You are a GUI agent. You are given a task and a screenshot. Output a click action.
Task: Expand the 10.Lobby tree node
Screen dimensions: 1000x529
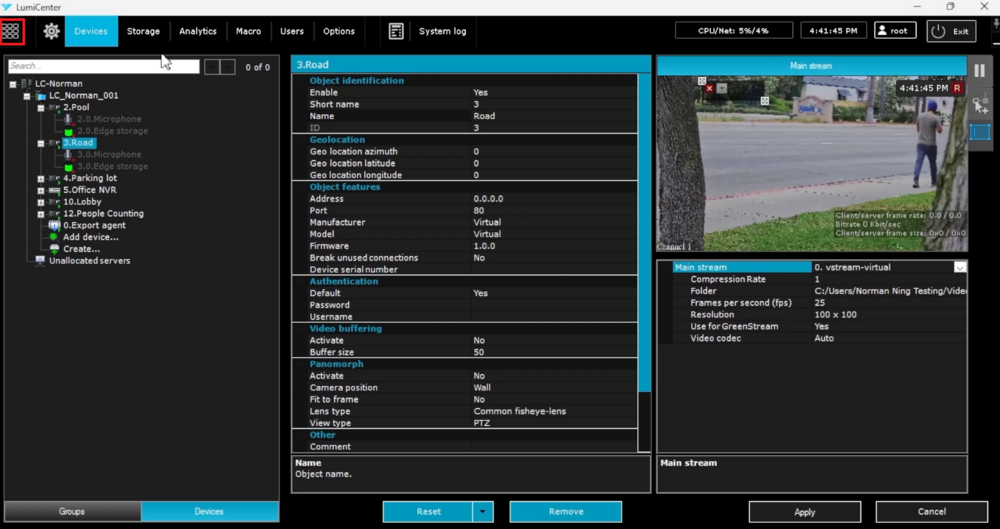coord(41,202)
